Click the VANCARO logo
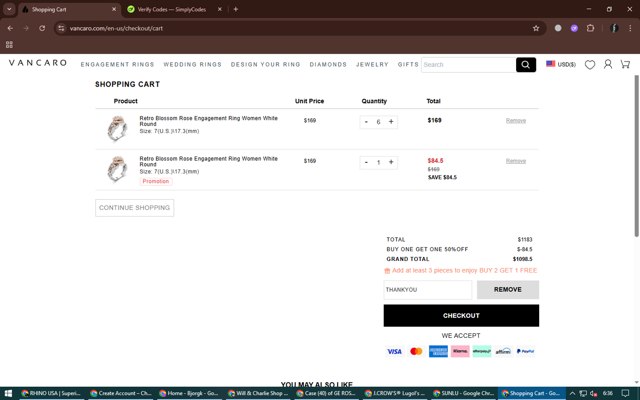The width and height of the screenshot is (640, 400). [x=38, y=63]
